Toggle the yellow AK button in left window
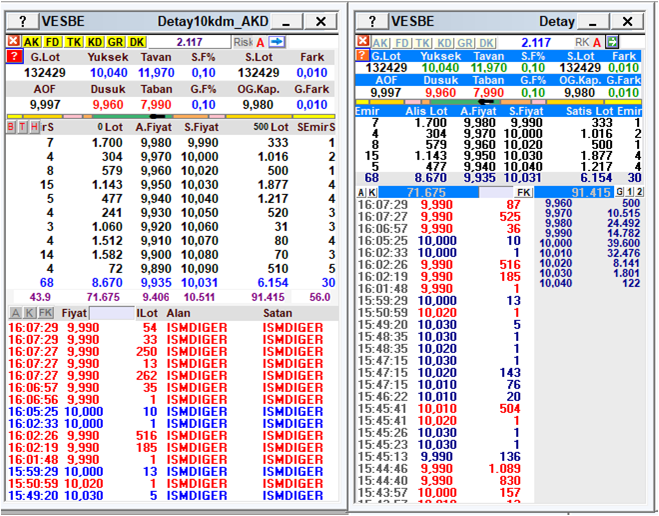 point(32,42)
